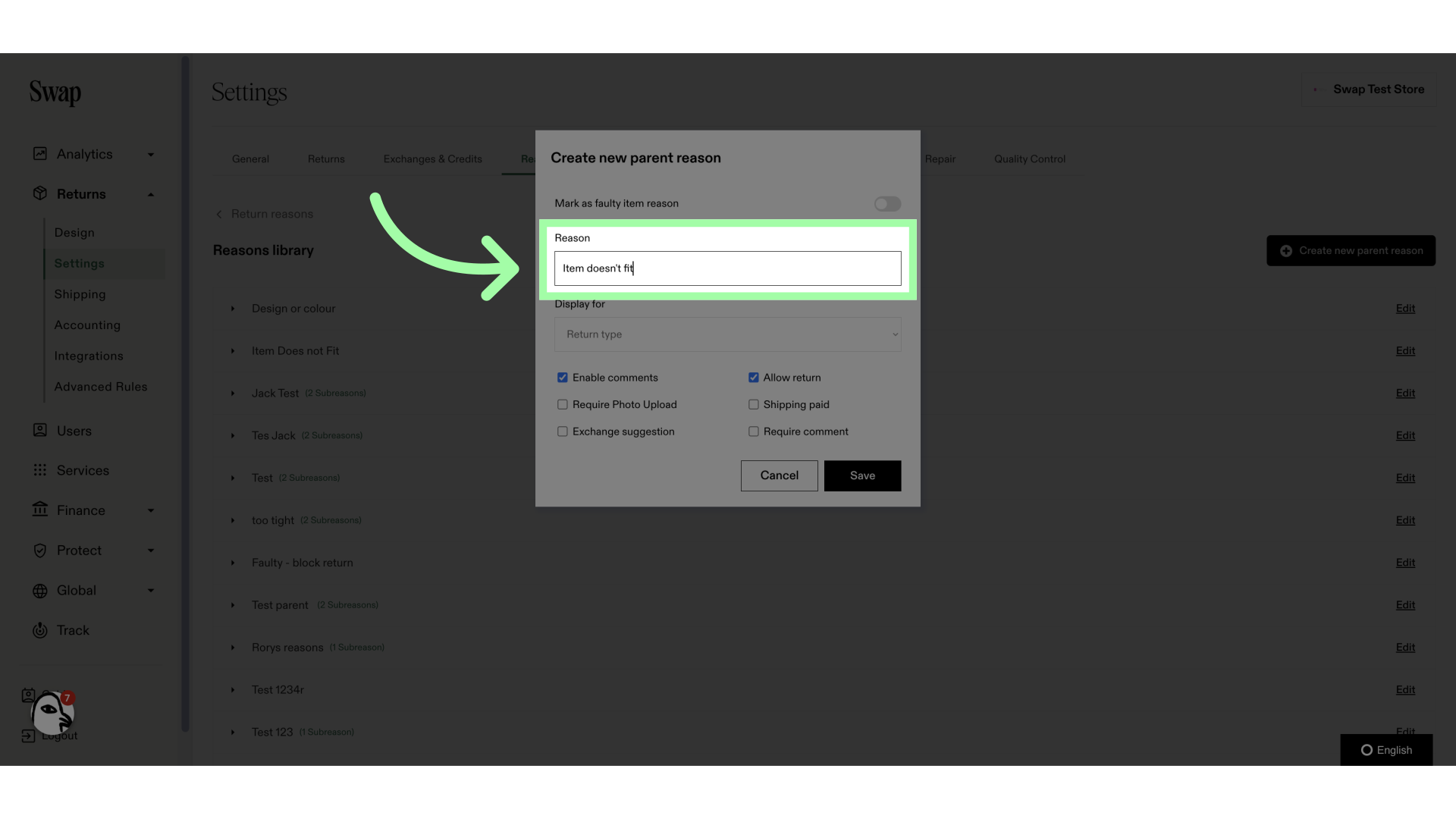
Task: Check Require comment checkbox
Action: [x=754, y=431]
